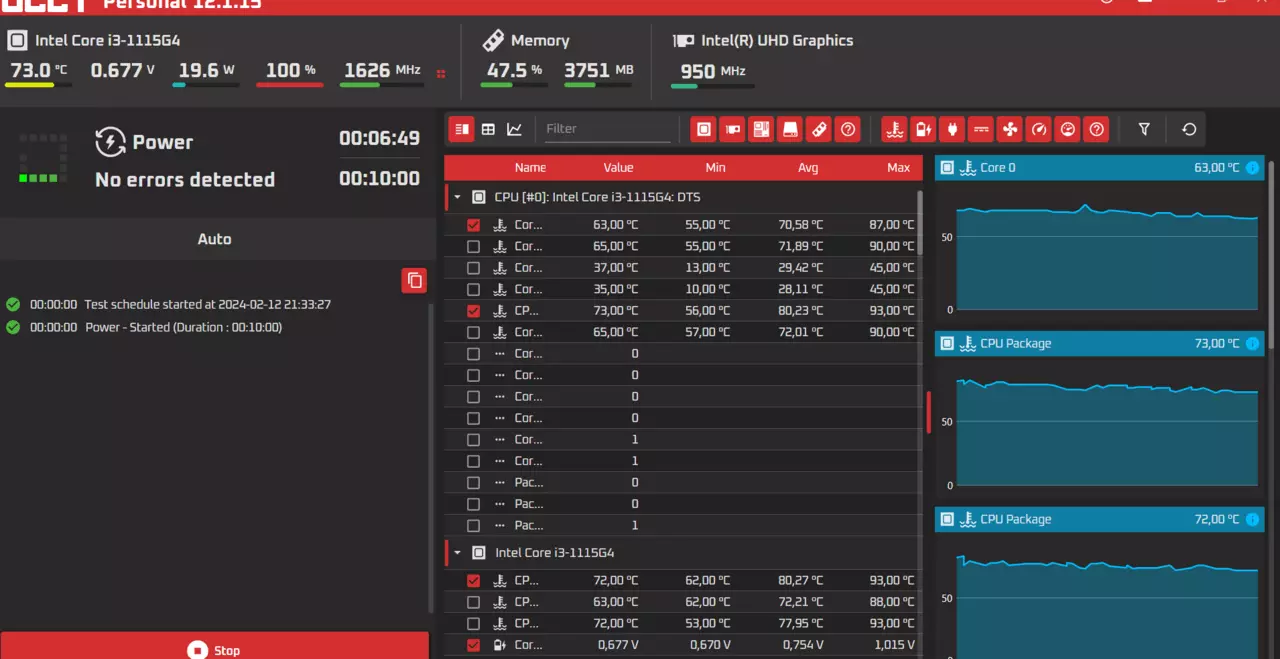Check the row with minimum 57,00 °C
The width and height of the screenshot is (1280, 659).
[473, 332]
